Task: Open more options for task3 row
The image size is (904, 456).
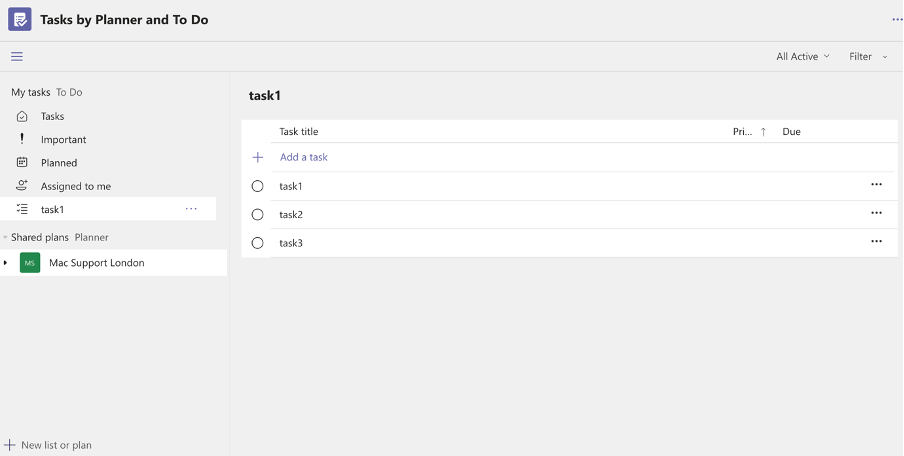Action: [876, 242]
